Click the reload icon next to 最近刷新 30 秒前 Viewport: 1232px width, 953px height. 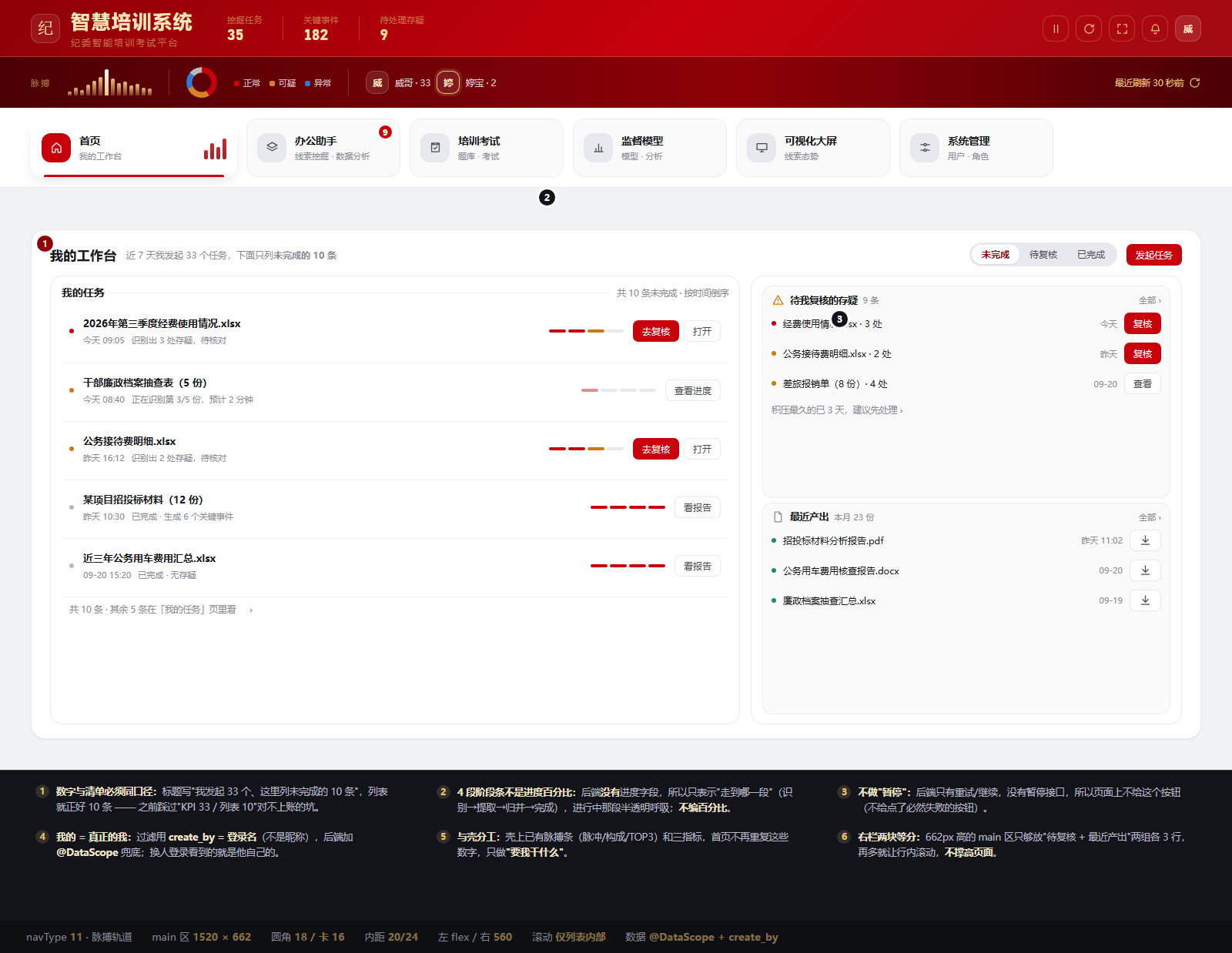coord(1195,82)
